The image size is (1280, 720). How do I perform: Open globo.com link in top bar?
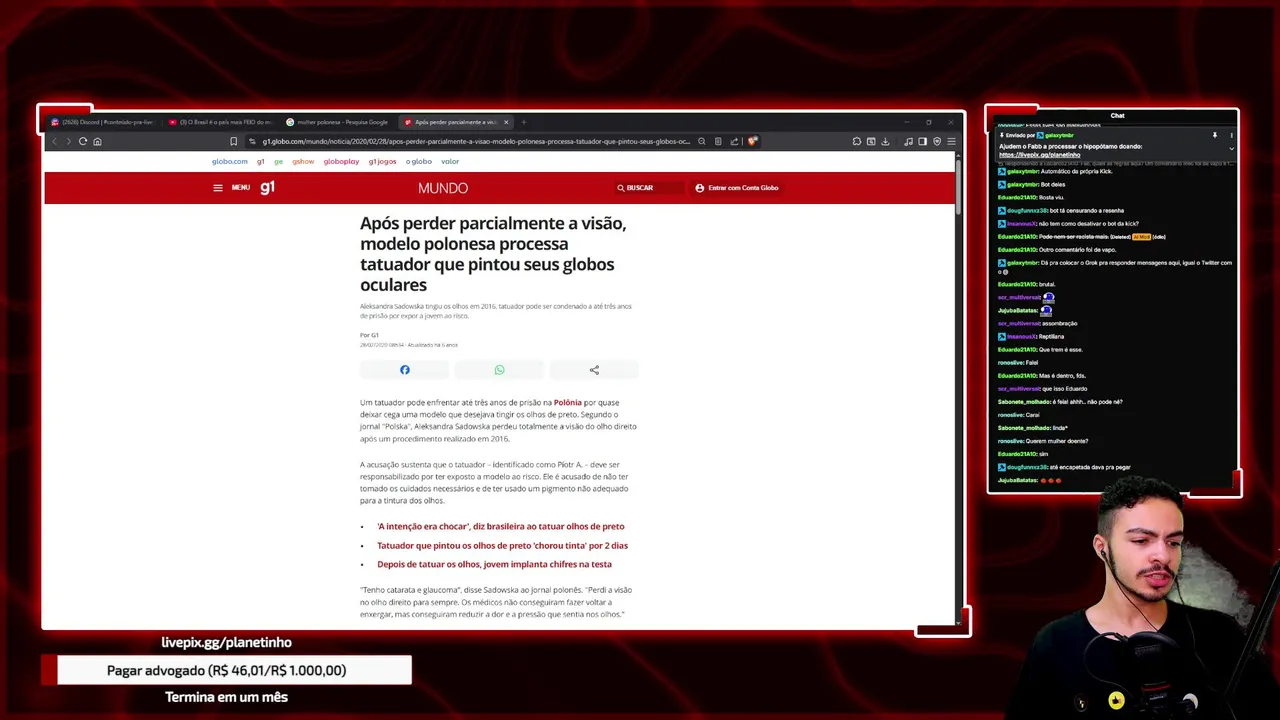tap(229, 161)
